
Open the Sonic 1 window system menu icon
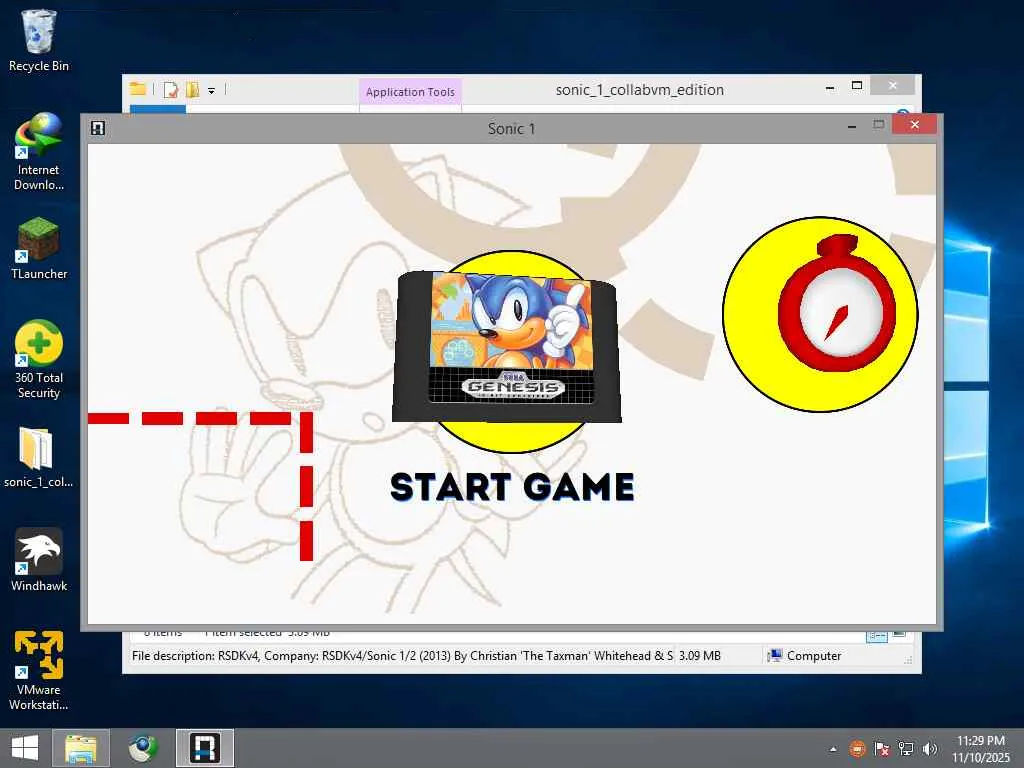98,128
